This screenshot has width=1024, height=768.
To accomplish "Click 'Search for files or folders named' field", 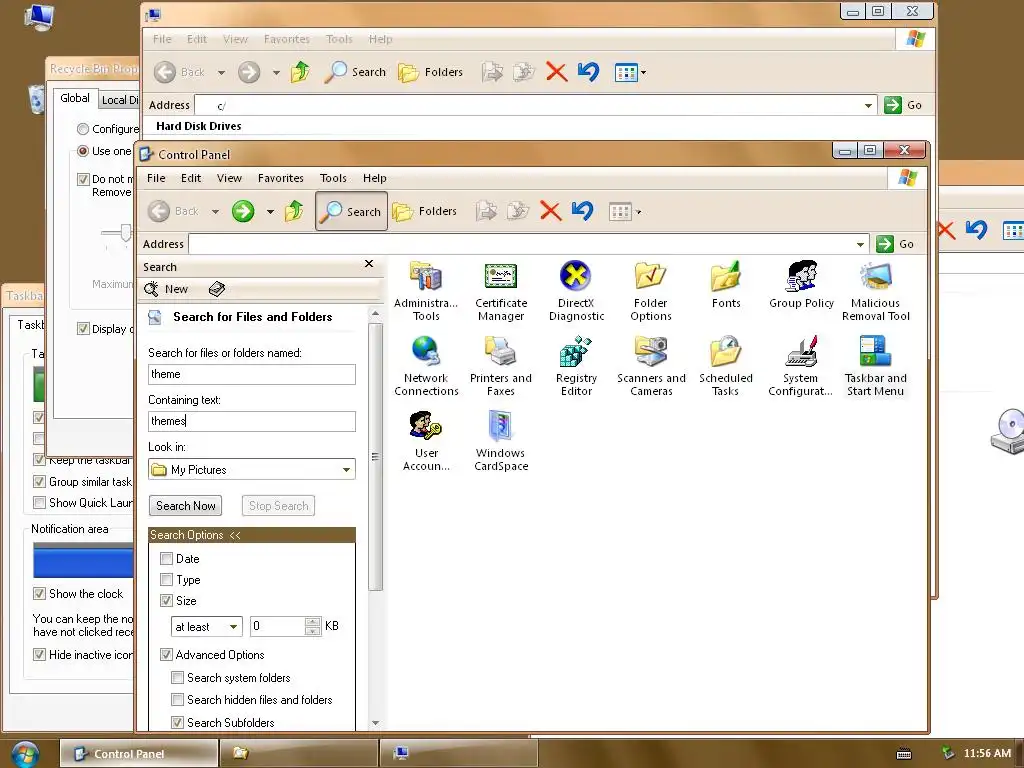I will (x=252, y=374).
